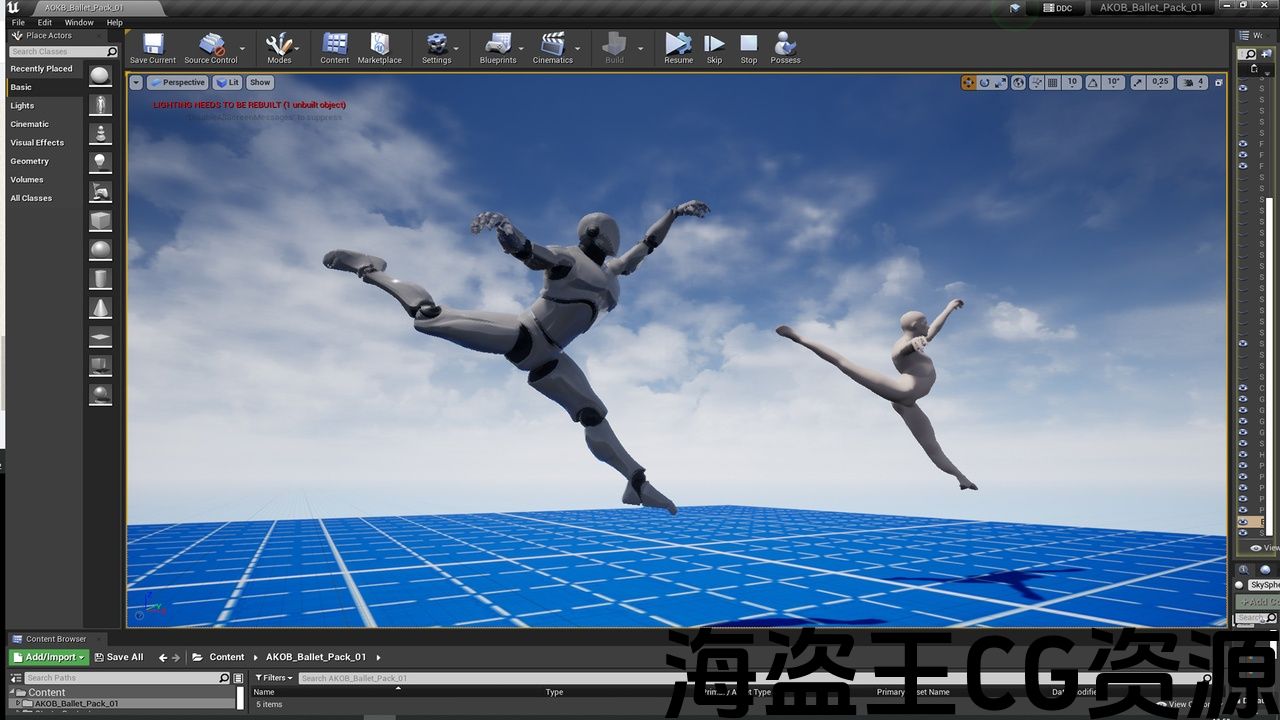Image resolution: width=1280 pixels, height=720 pixels.
Task: Click the Search Classes input field
Action: tap(57, 52)
